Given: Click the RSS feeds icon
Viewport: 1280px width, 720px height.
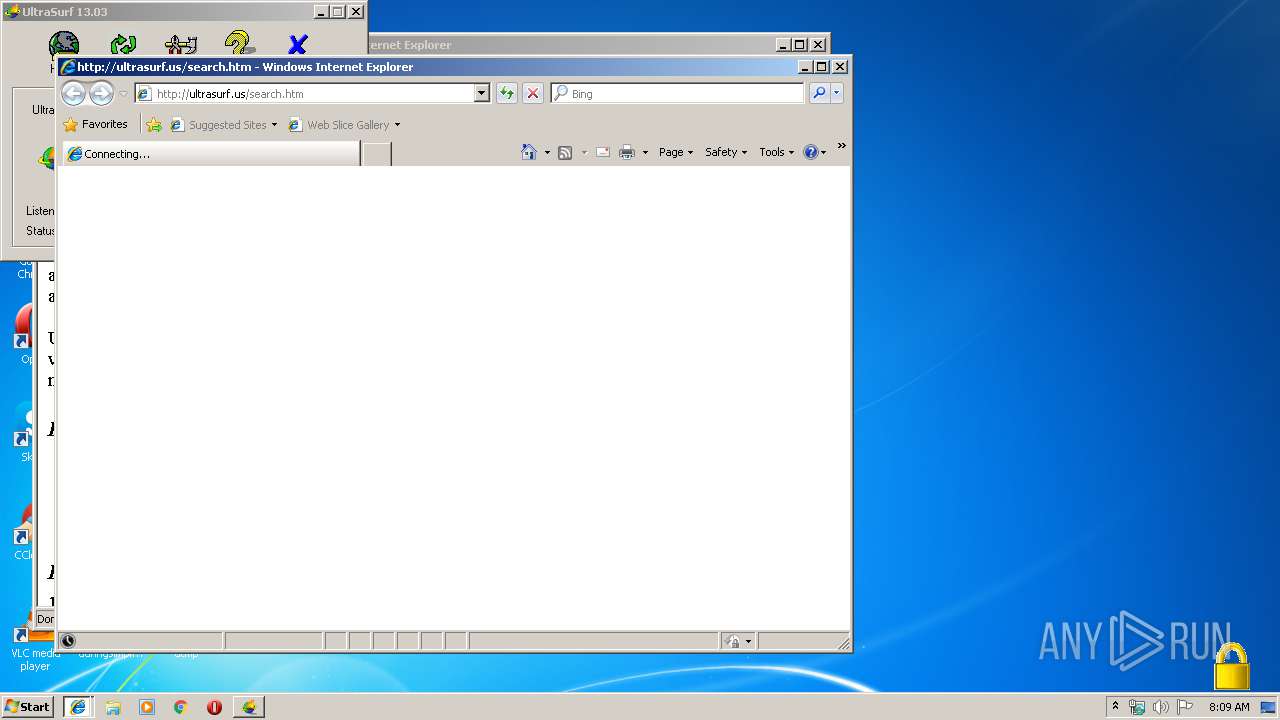Looking at the screenshot, I should [x=565, y=152].
